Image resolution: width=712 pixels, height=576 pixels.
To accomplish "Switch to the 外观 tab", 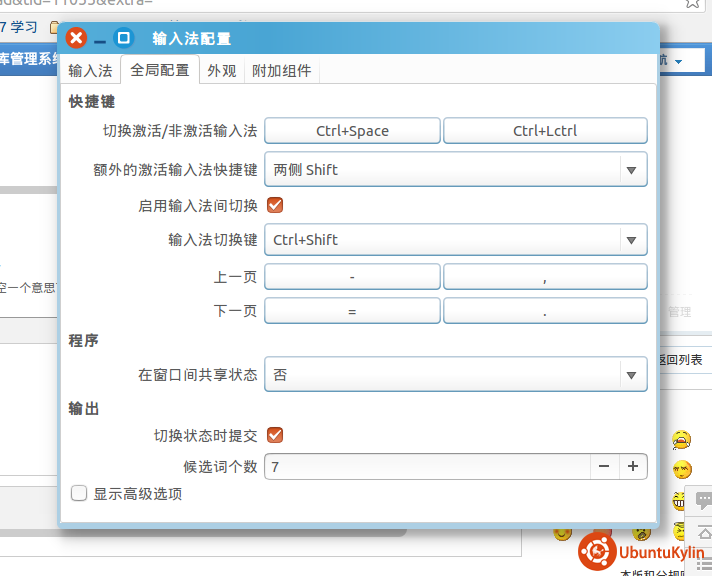I will 222,71.
